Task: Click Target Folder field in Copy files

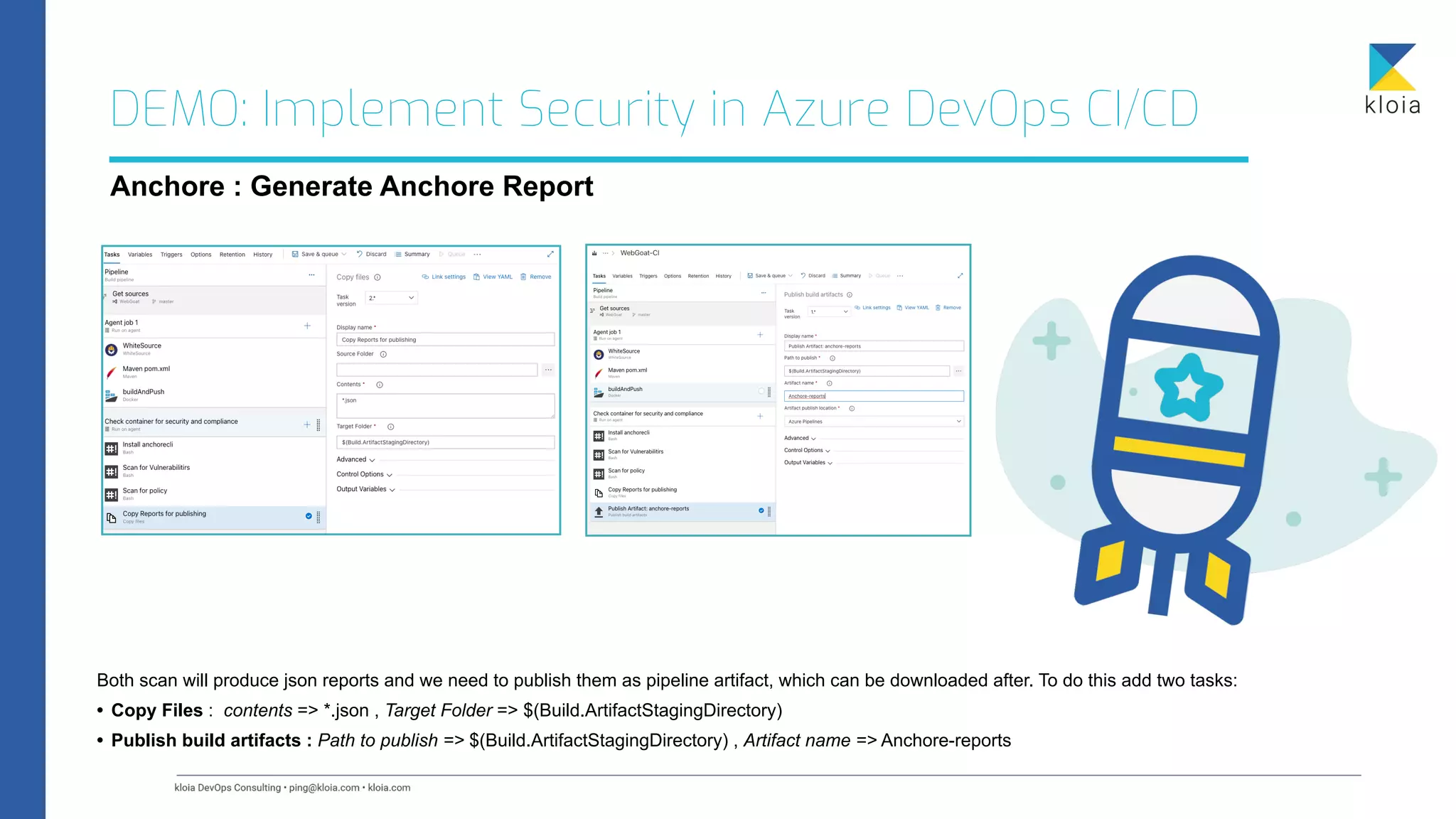Action: click(445, 442)
